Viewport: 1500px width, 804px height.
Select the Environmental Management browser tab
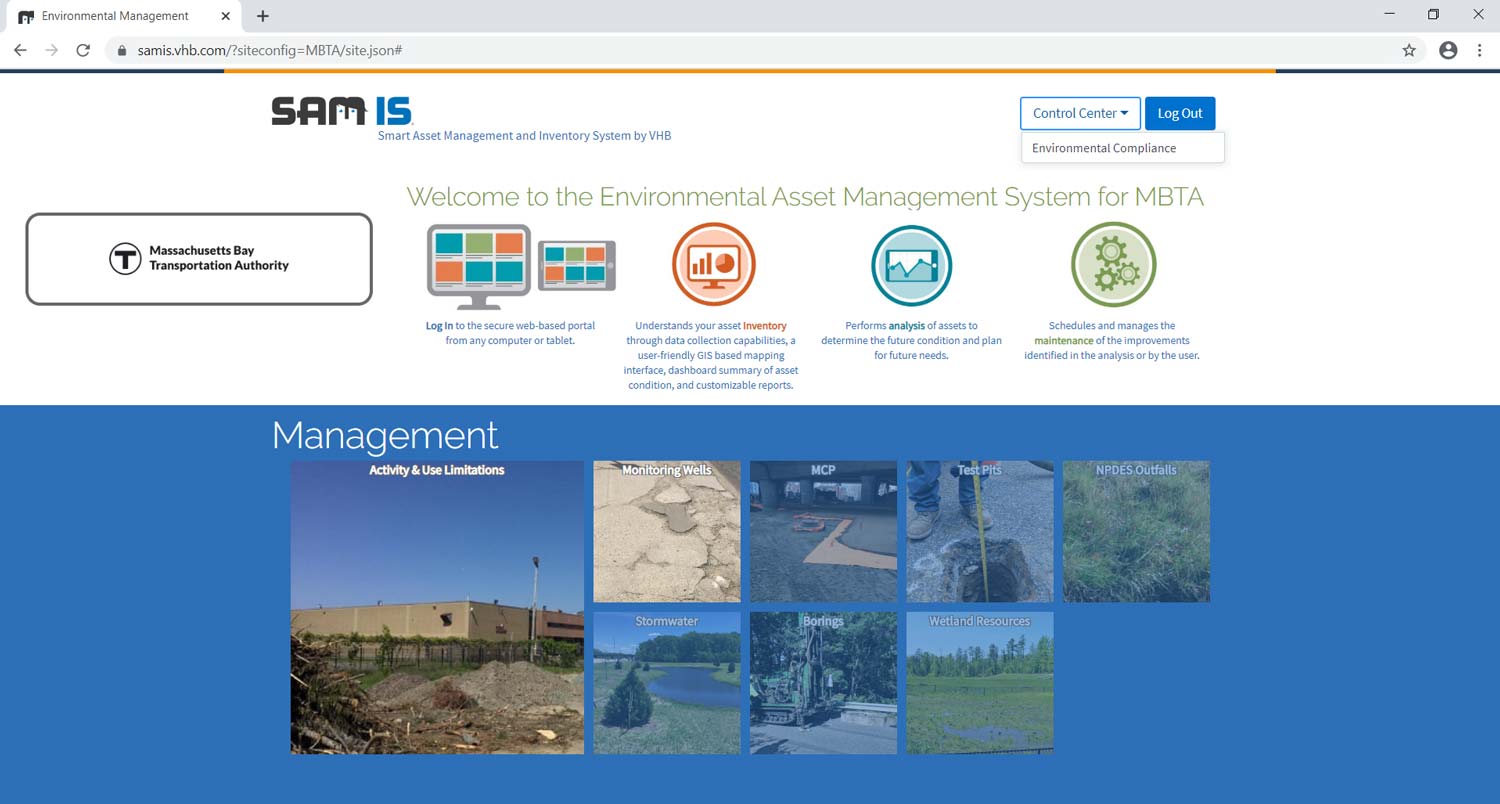(x=125, y=16)
